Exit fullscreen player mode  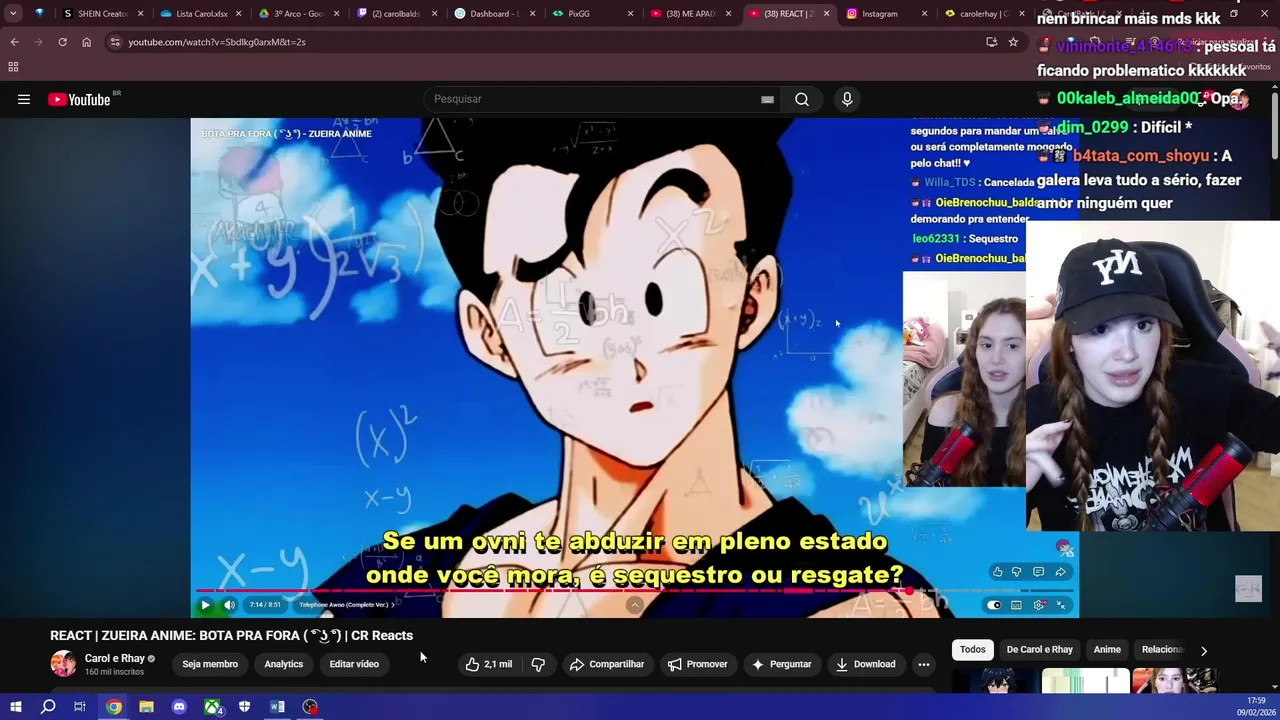[1062, 605]
